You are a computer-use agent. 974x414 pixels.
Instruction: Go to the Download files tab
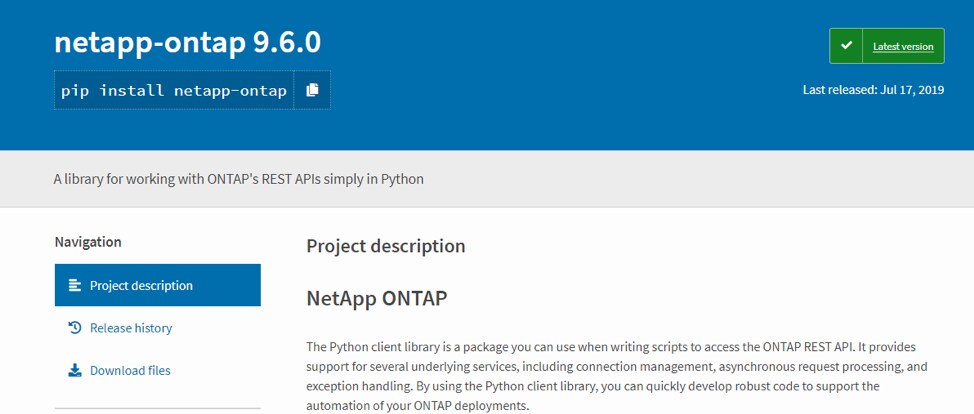pyautogui.click(x=130, y=371)
